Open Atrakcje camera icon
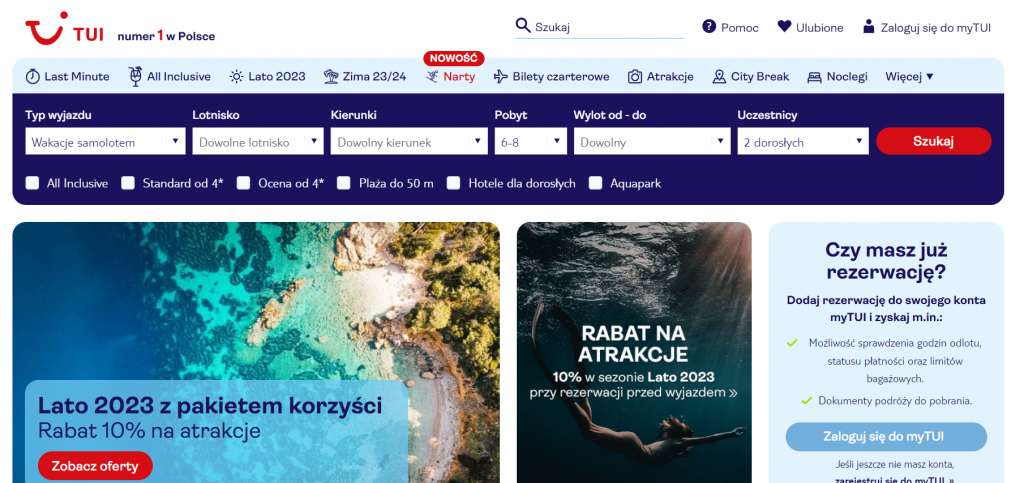 (635, 76)
